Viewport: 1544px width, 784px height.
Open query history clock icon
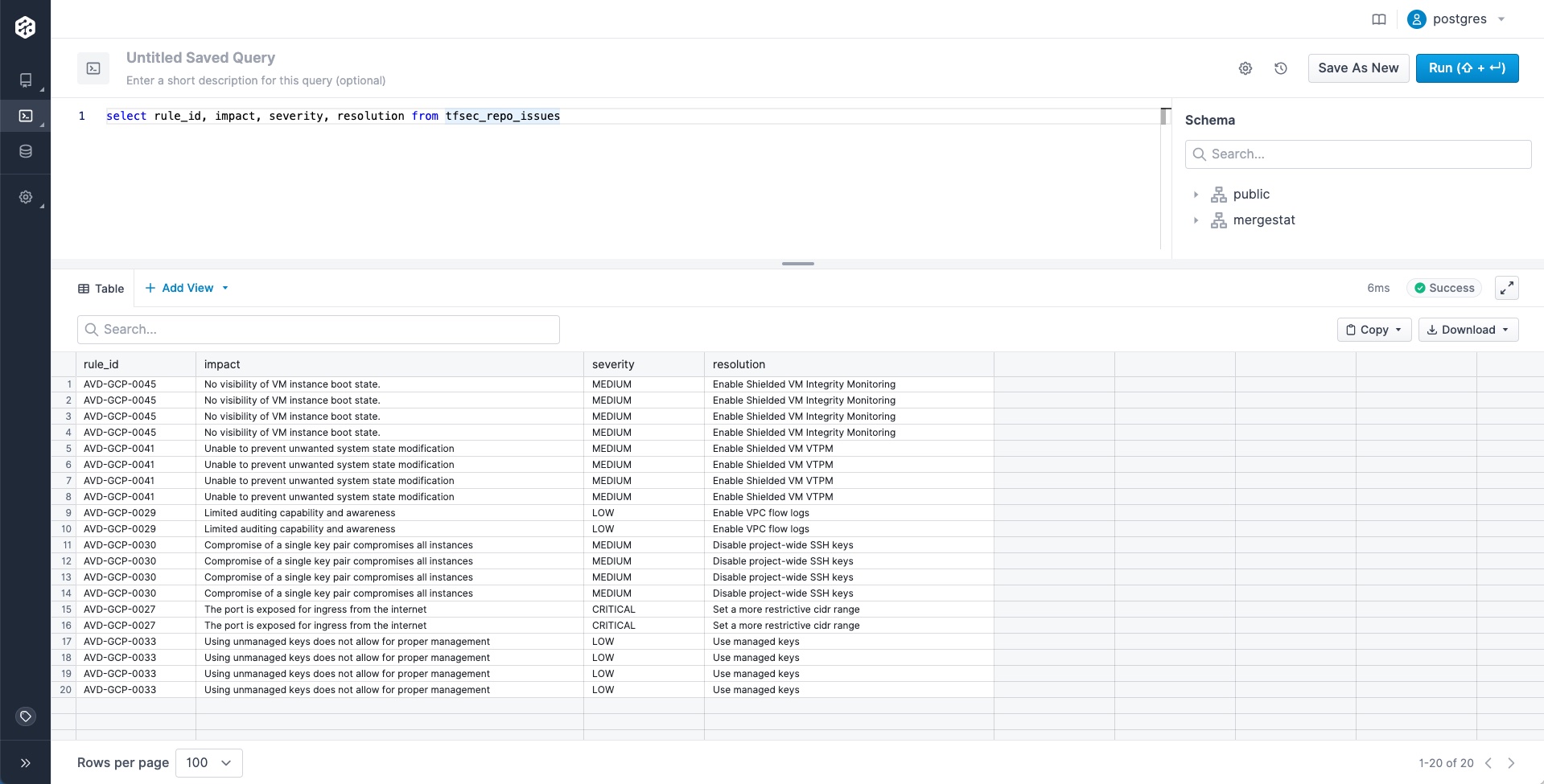1281,68
